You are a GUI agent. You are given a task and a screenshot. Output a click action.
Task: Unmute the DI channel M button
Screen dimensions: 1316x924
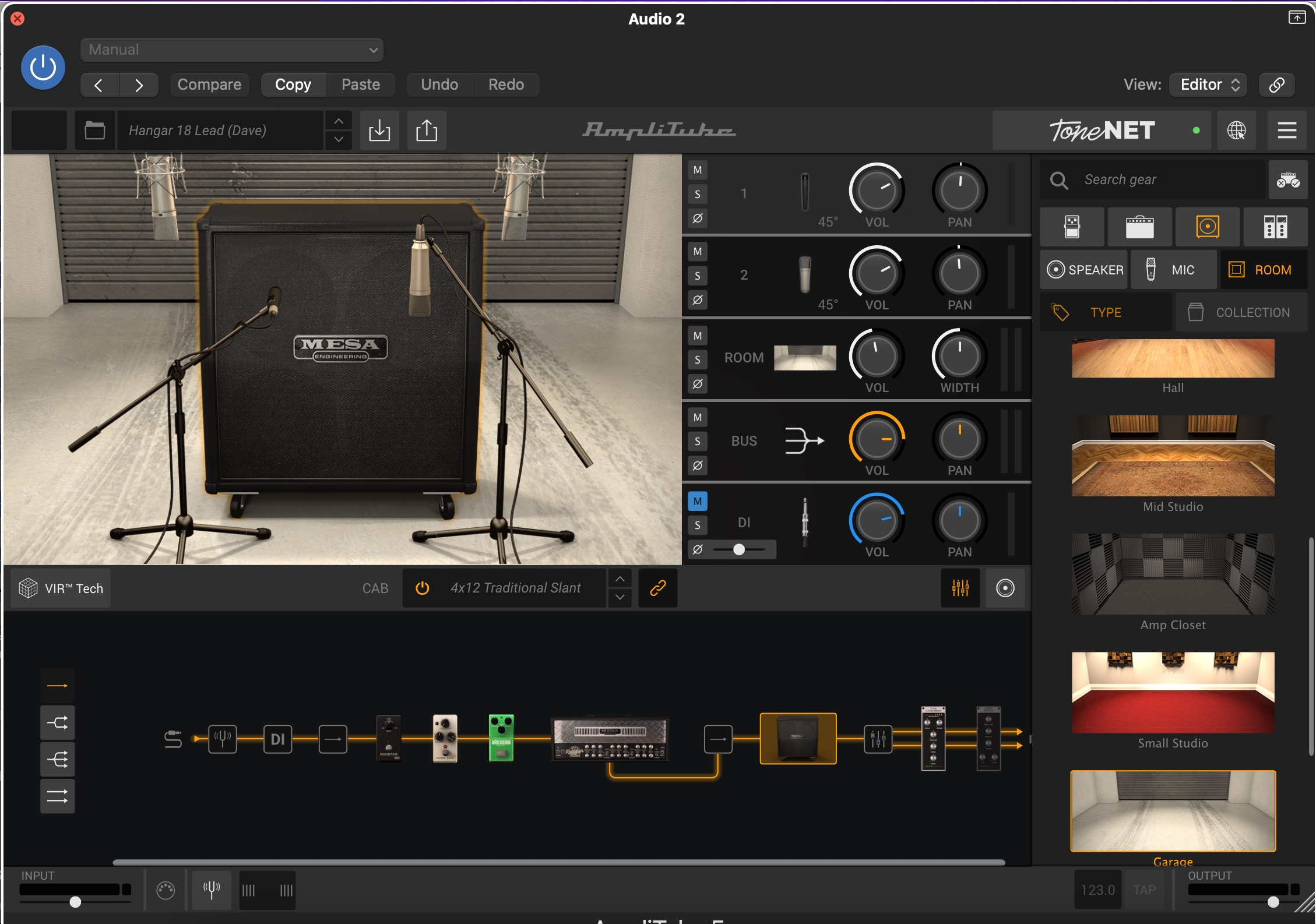point(698,501)
